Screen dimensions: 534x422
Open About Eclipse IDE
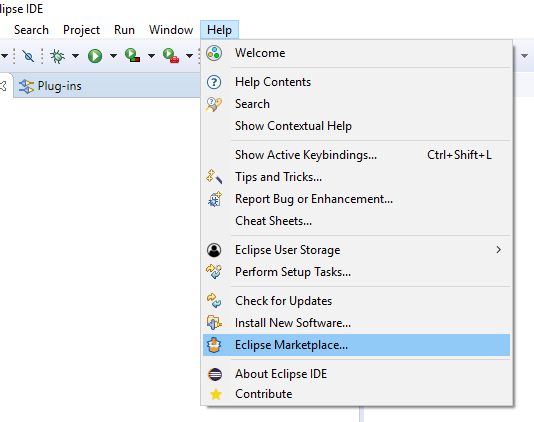(356, 374)
